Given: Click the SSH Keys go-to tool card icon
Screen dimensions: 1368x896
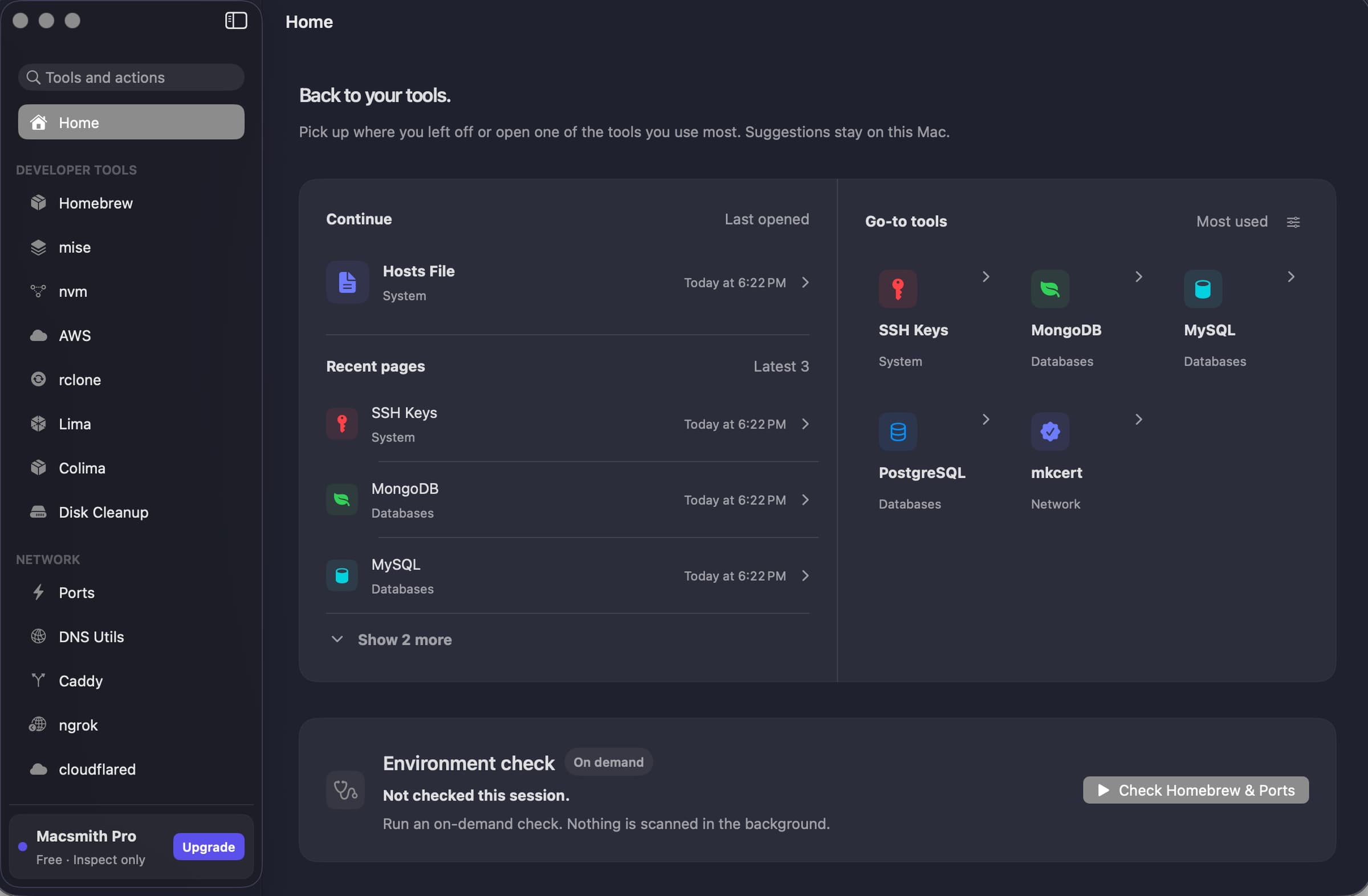Looking at the screenshot, I should click(897, 288).
